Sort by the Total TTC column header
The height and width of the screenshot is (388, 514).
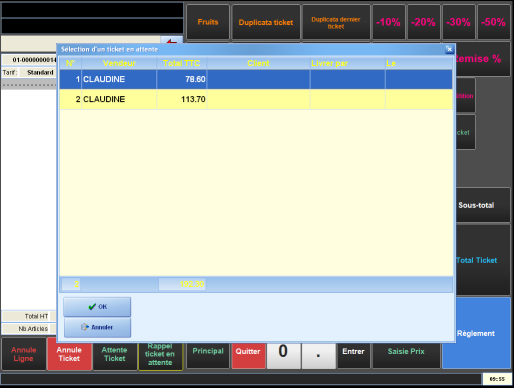click(x=182, y=63)
